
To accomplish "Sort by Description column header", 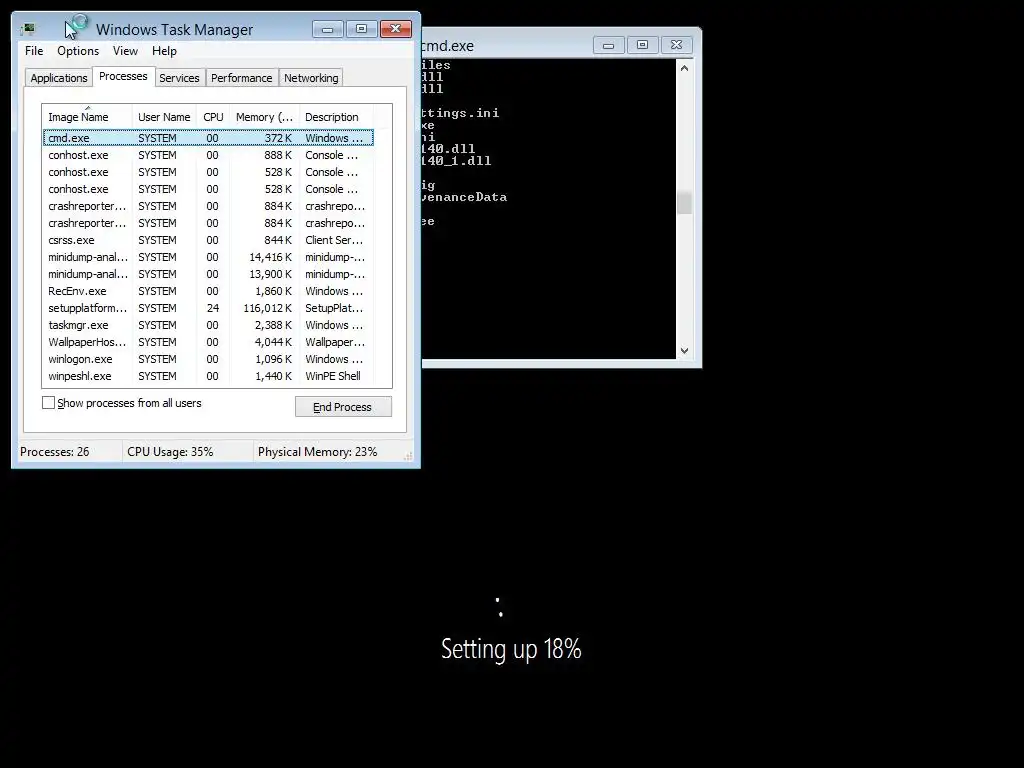I will click(x=336, y=117).
